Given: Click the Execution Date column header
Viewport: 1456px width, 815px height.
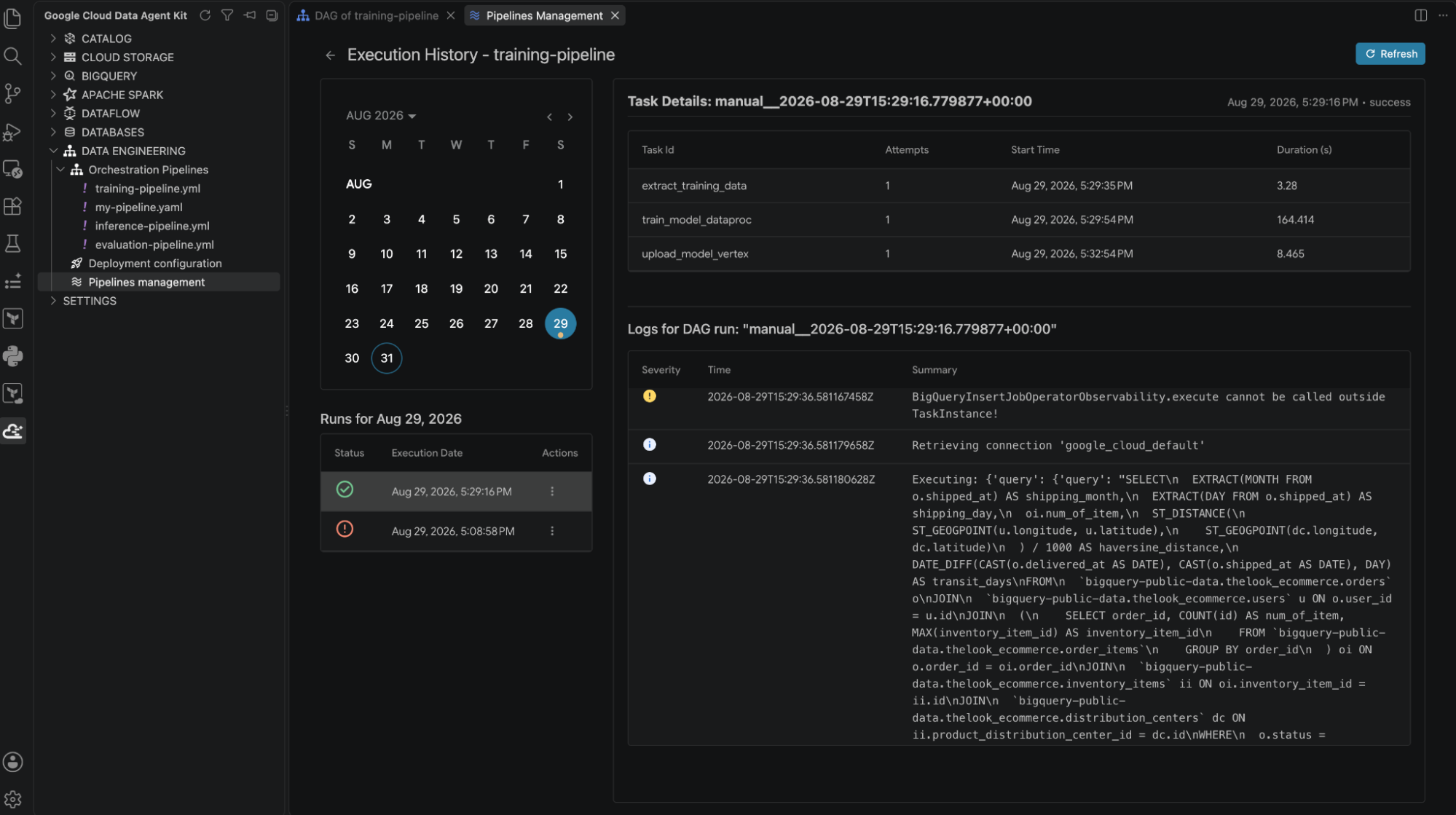Looking at the screenshot, I should click(x=427, y=453).
